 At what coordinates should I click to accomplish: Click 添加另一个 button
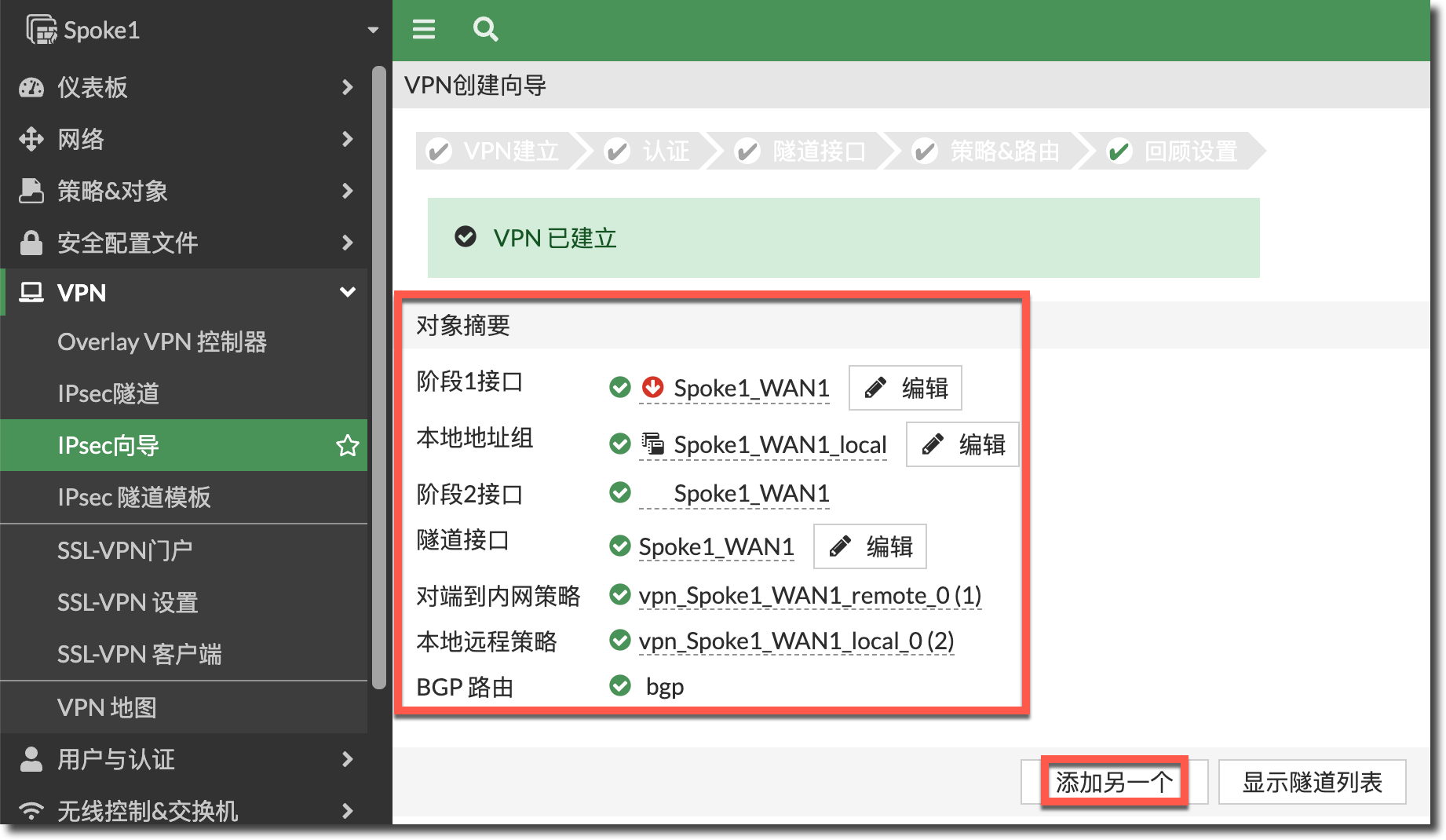pyautogui.click(x=1113, y=782)
